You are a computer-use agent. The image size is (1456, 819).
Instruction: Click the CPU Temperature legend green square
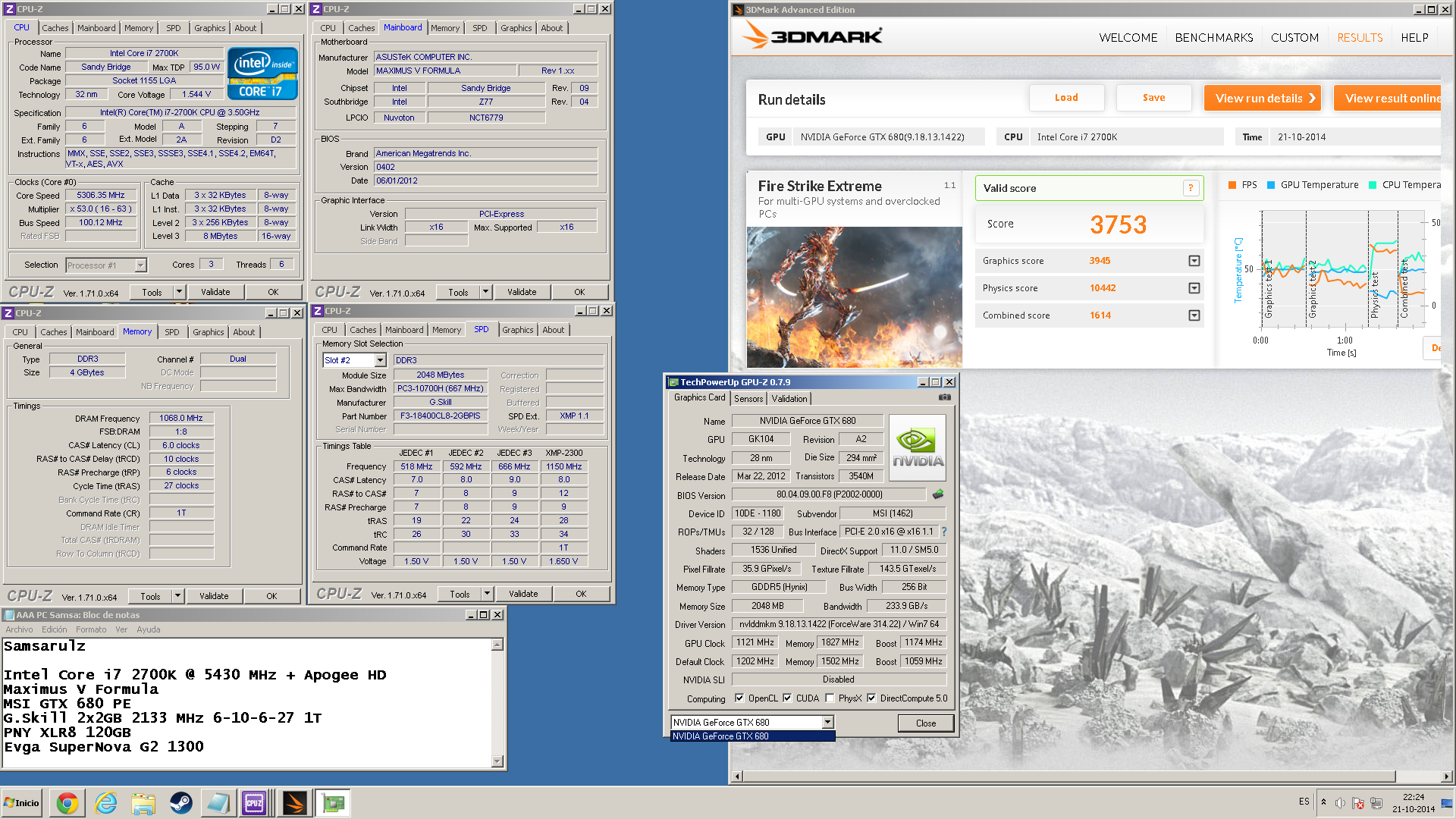click(1373, 185)
